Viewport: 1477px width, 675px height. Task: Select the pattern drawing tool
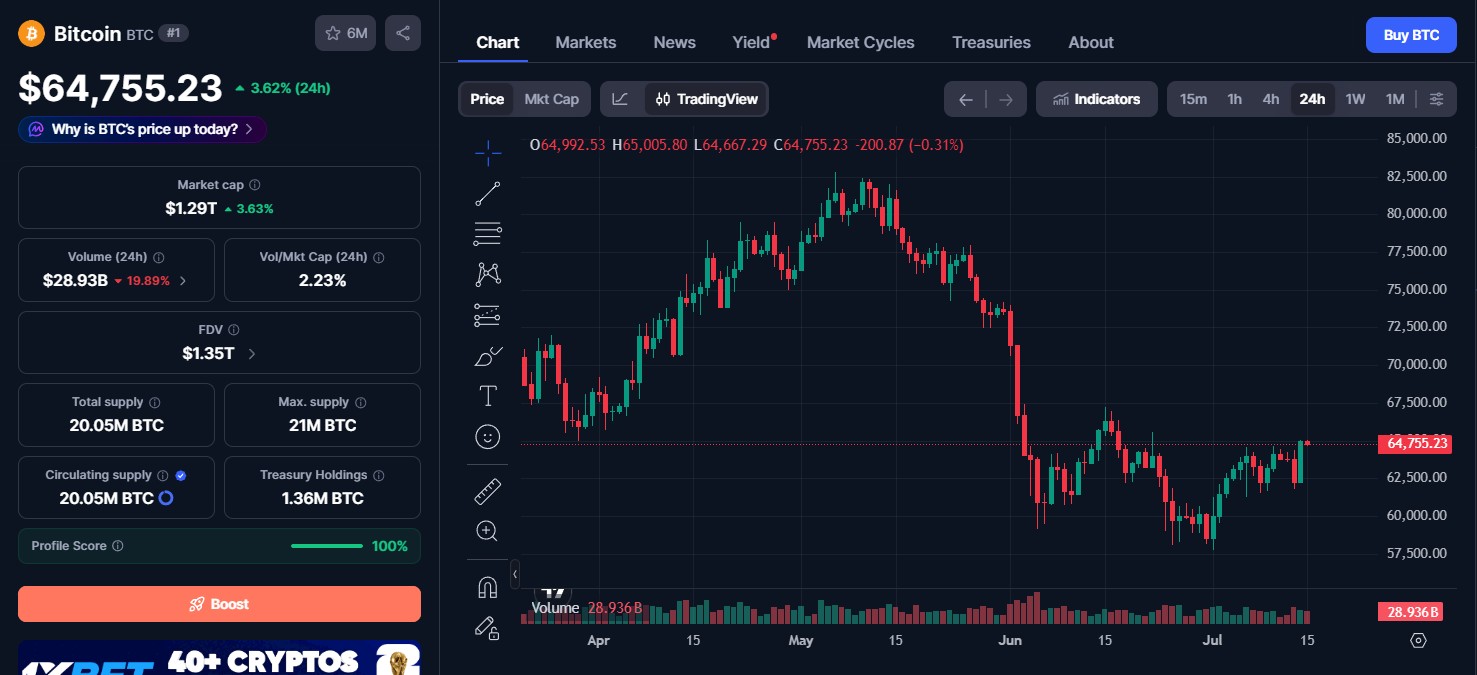(488, 274)
